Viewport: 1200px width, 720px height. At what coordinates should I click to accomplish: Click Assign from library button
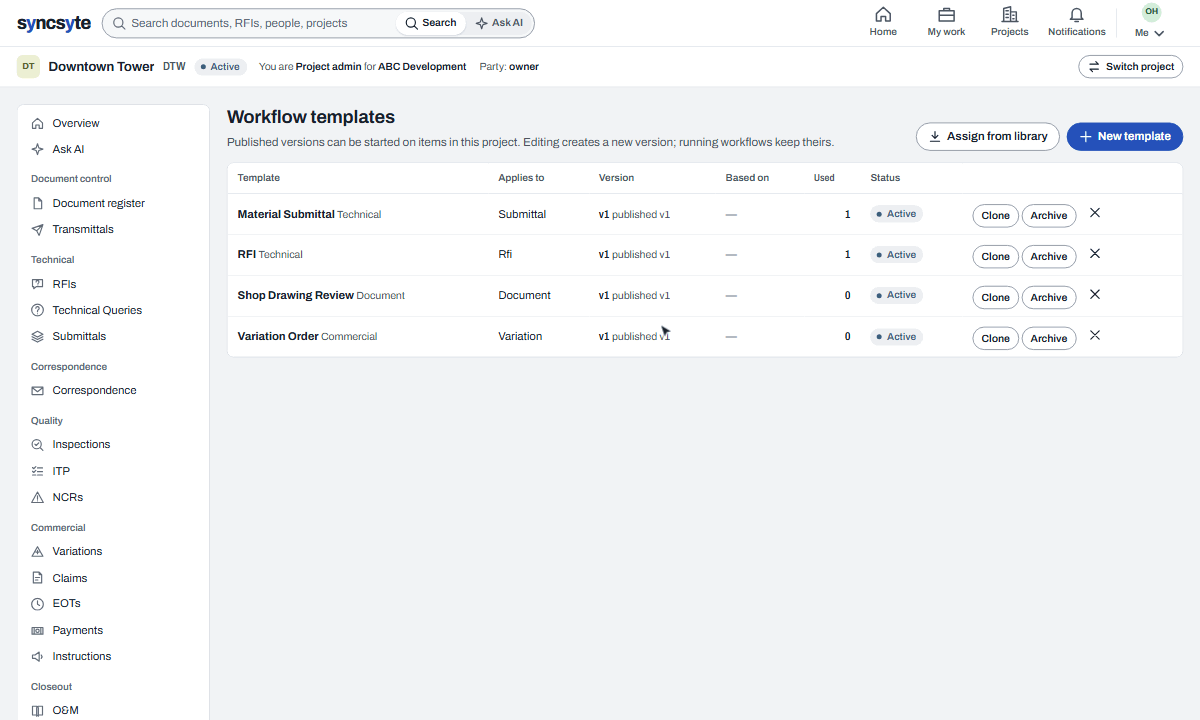(987, 136)
